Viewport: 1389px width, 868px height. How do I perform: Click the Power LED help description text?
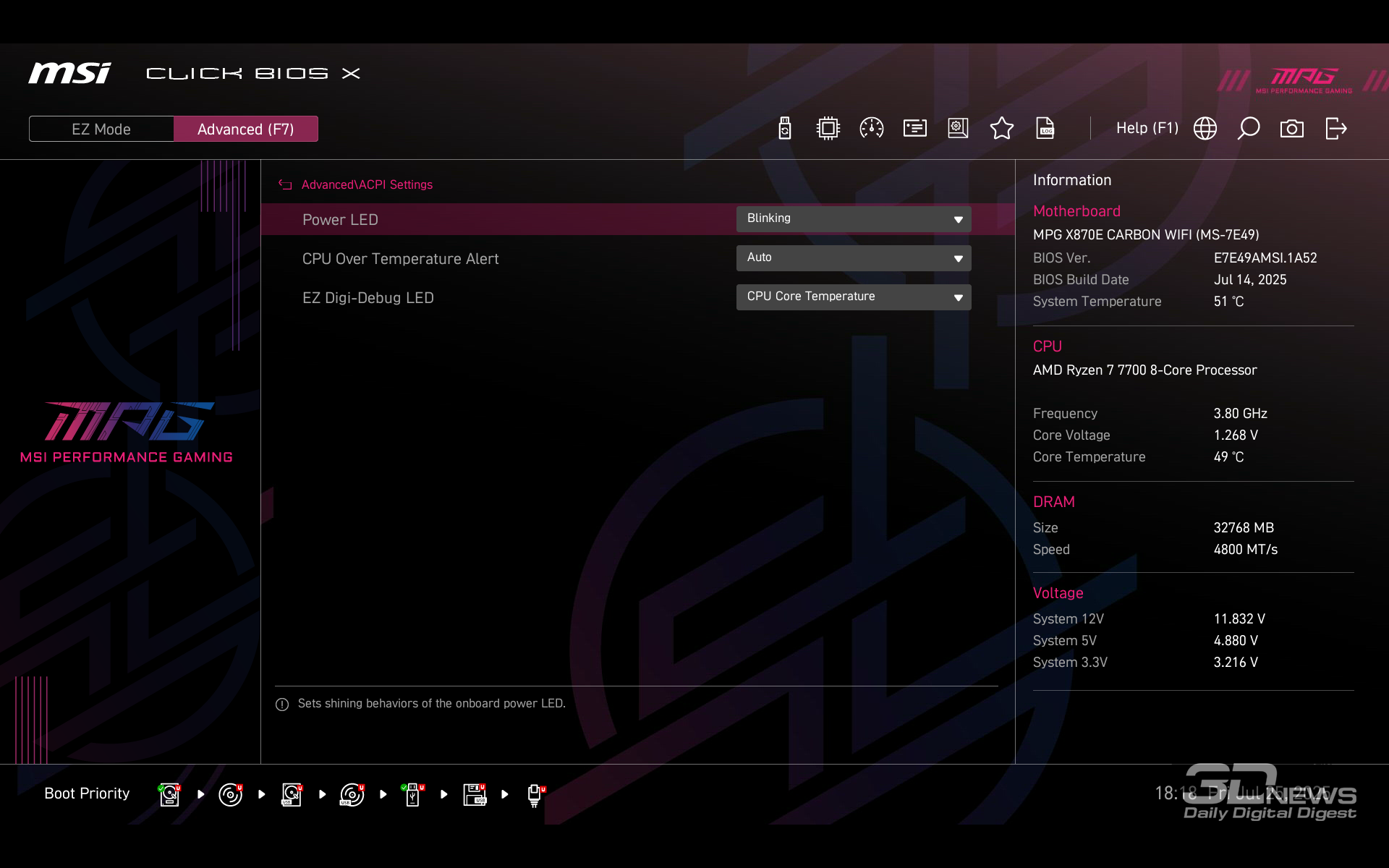(432, 704)
